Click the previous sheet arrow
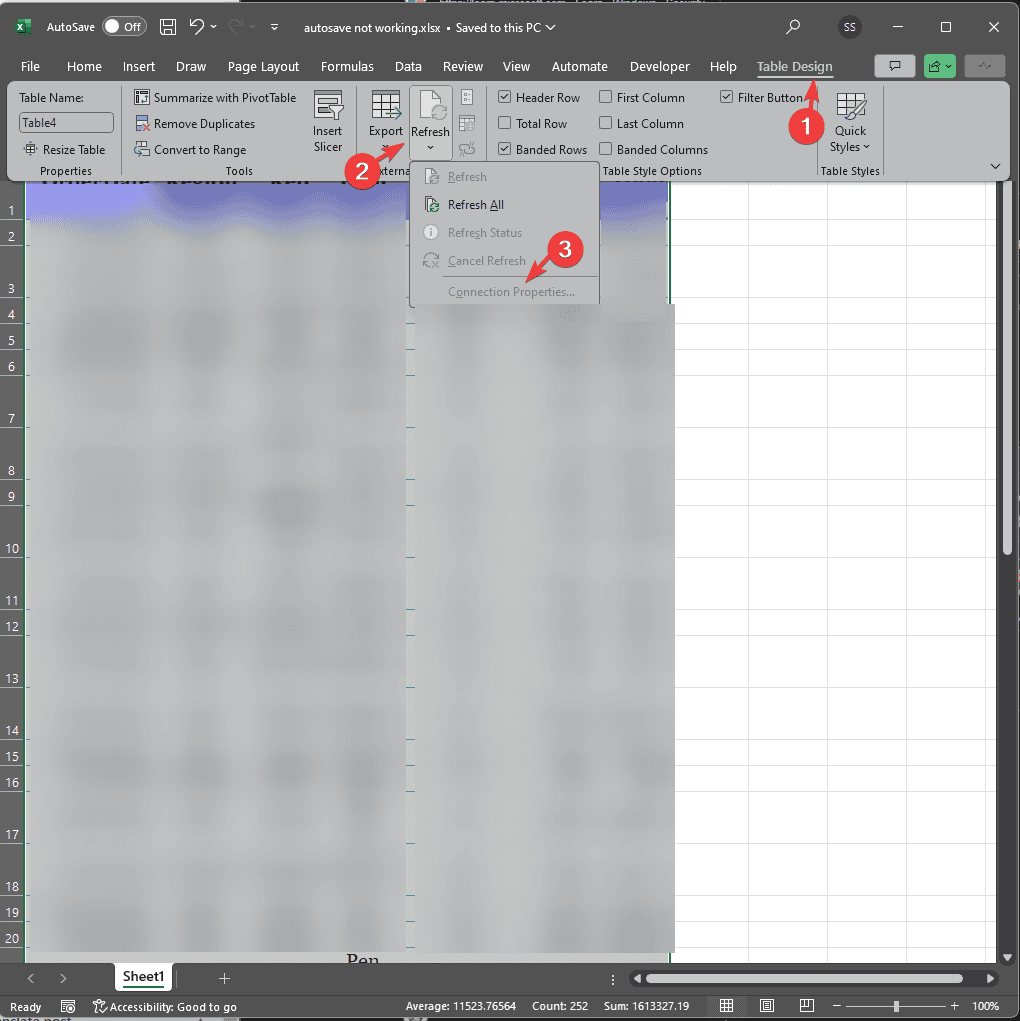 (31, 978)
